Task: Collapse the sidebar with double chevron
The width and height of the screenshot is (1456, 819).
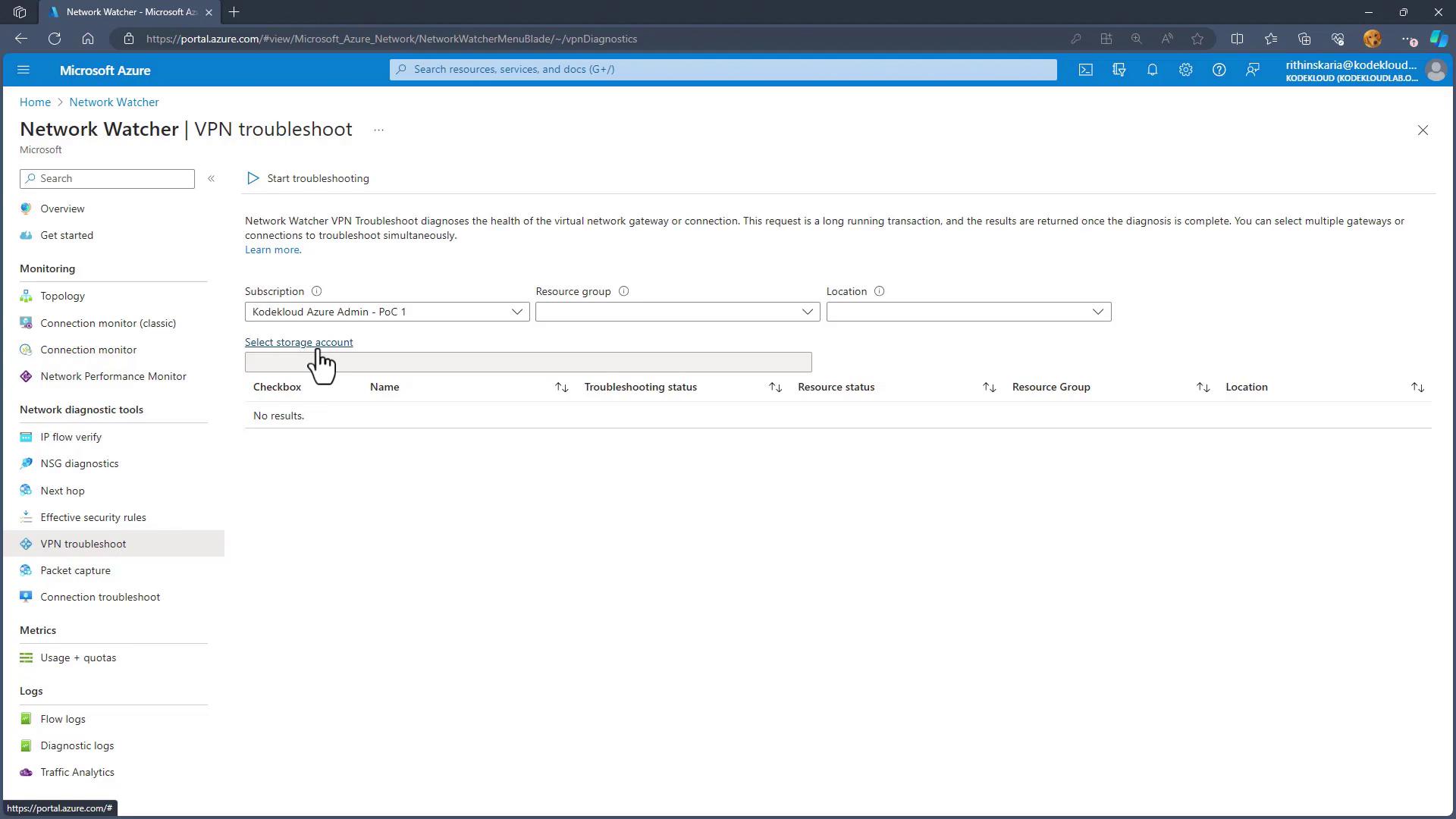Action: click(x=212, y=178)
